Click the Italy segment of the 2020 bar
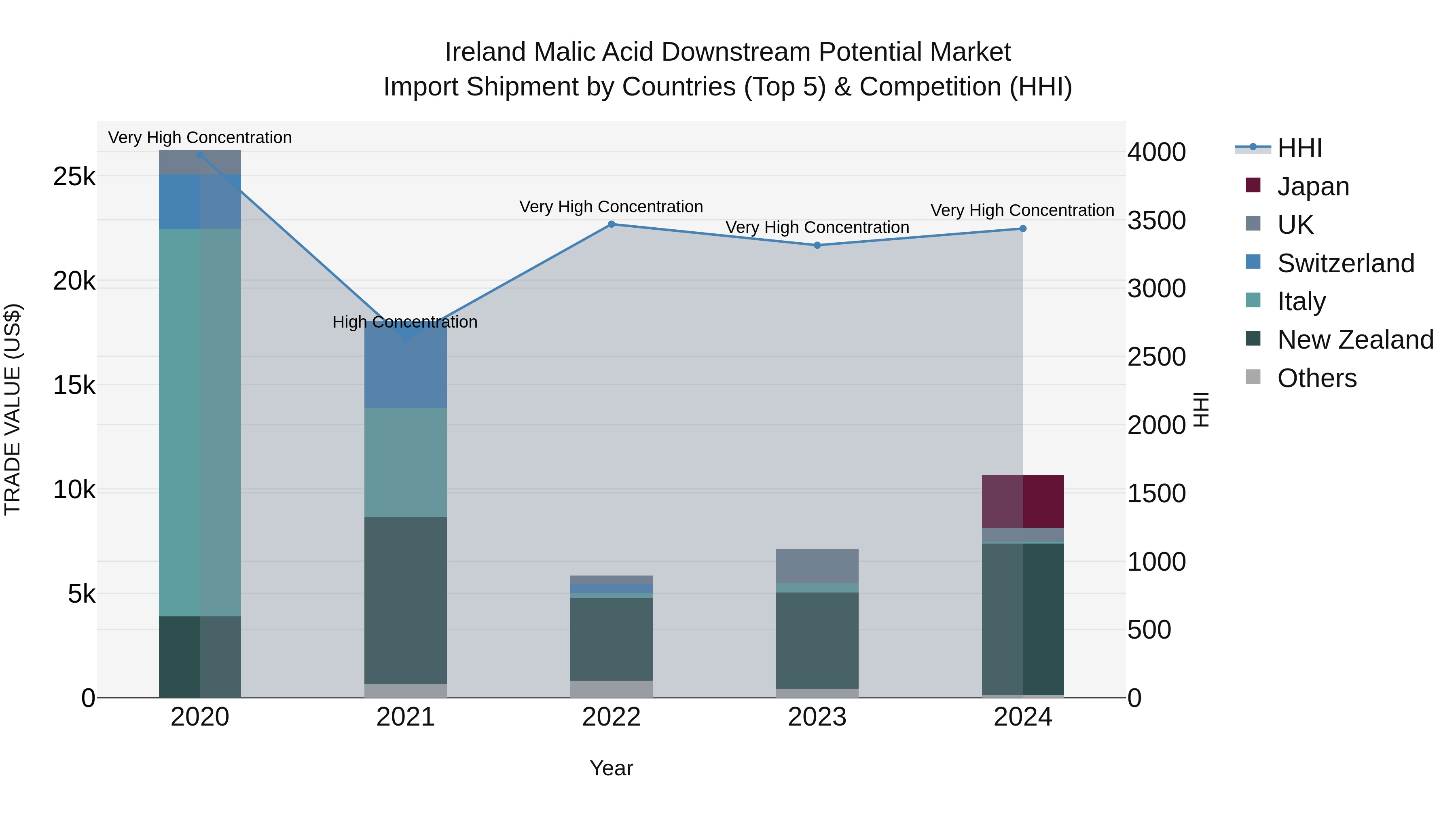This screenshot has width=1456, height=819. [x=200, y=423]
